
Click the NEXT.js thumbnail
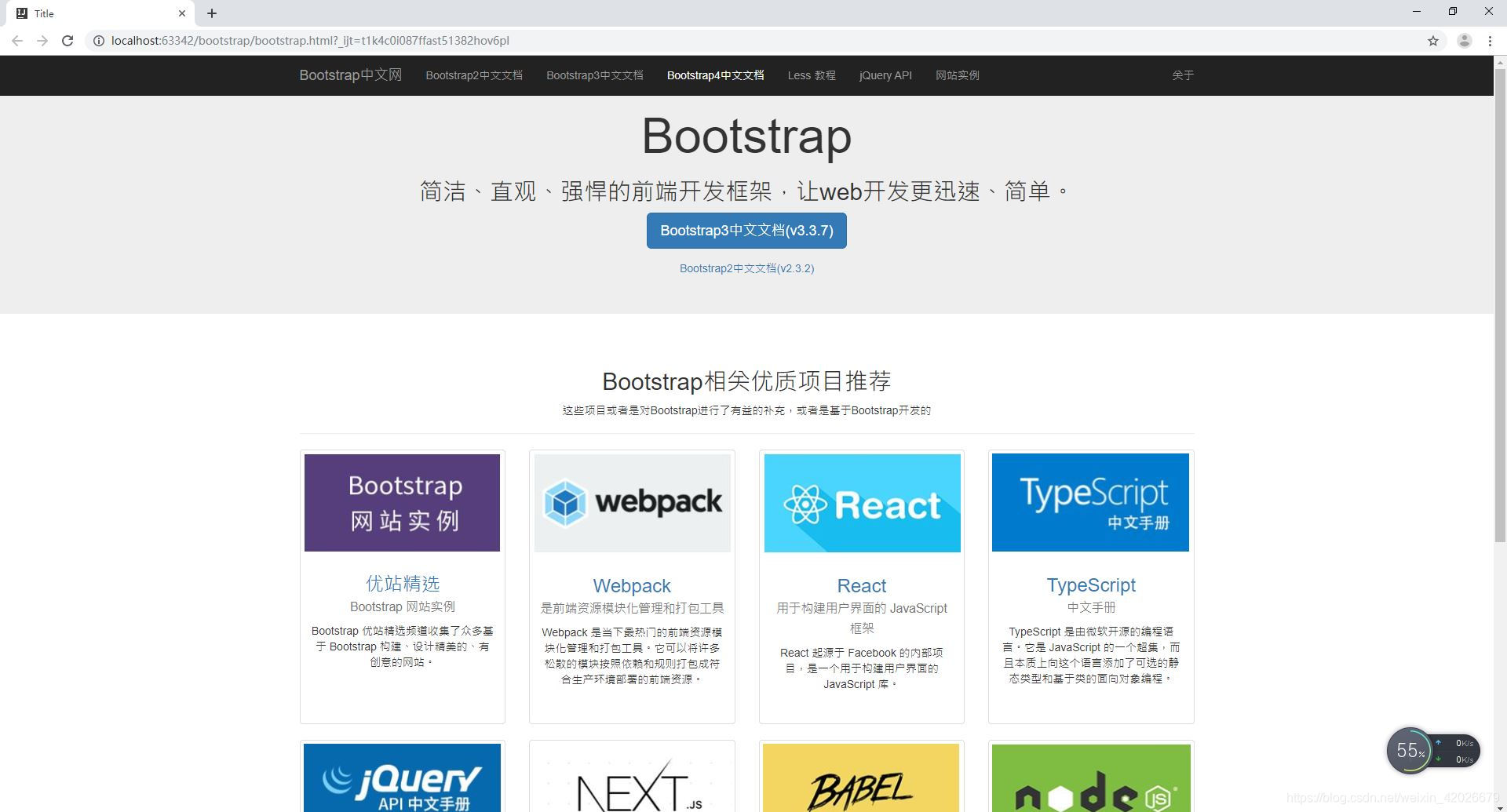click(x=632, y=777)
